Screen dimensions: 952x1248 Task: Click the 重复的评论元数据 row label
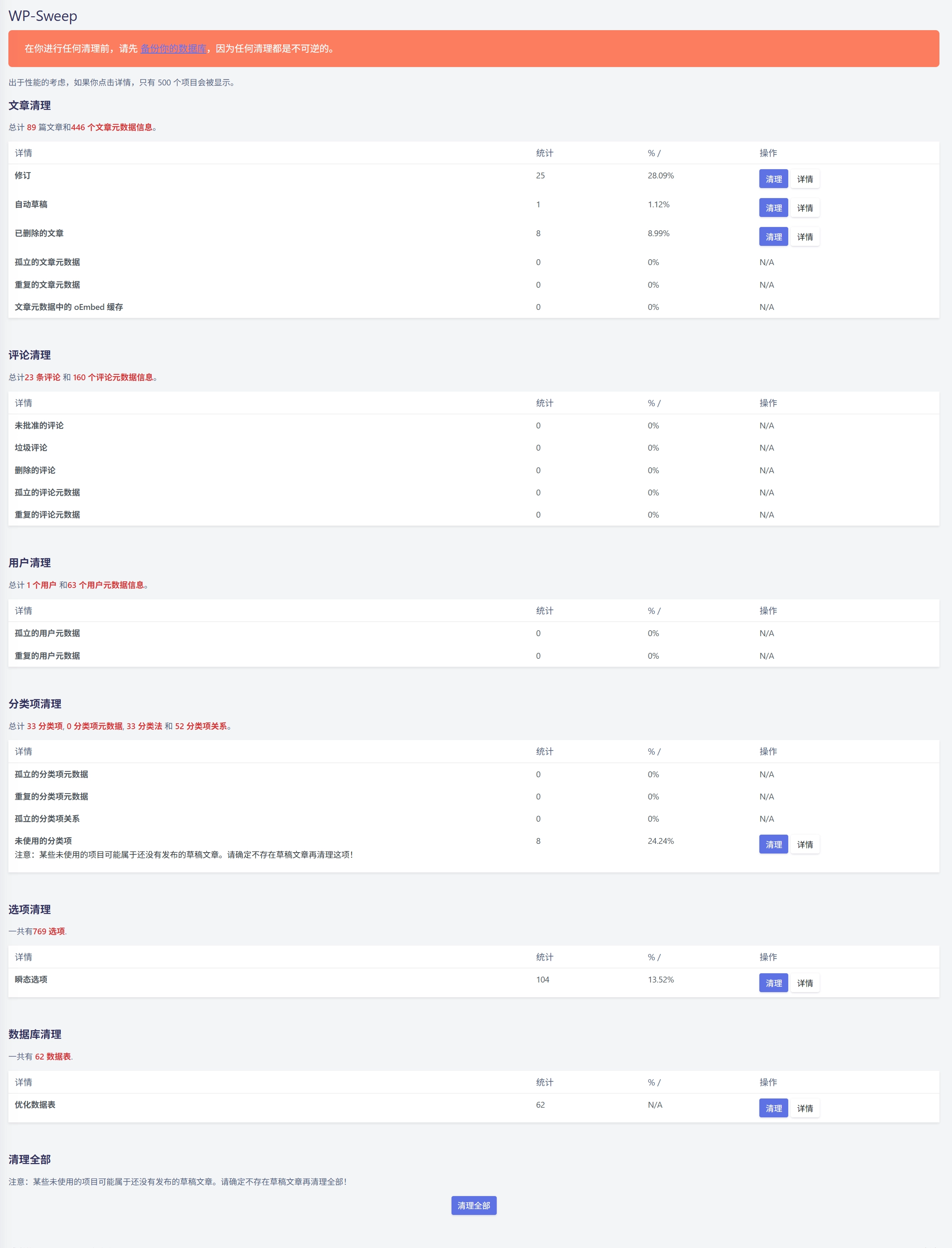tap(47, 514)
